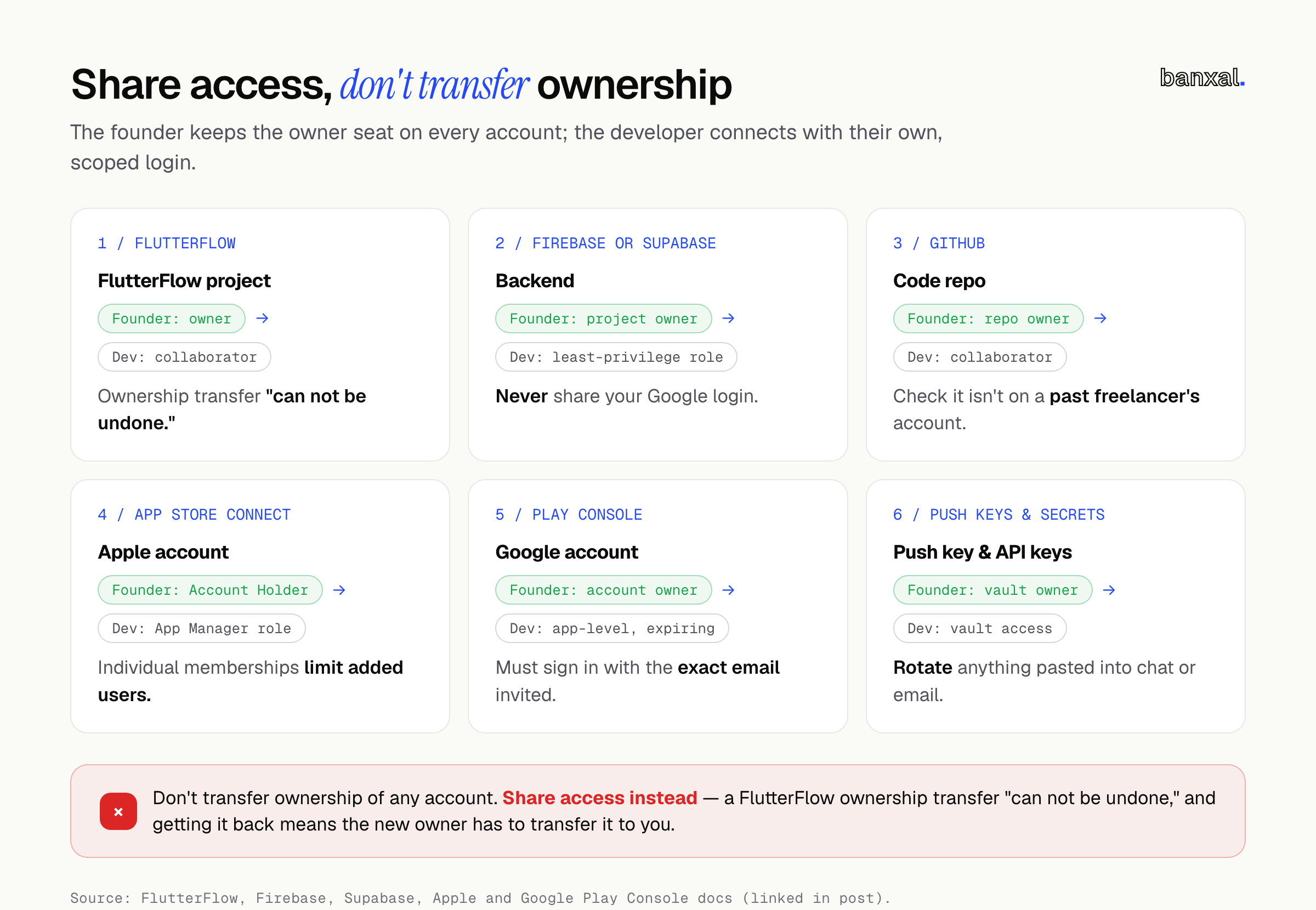This screenshot has width=1316, height=910.
Task: Select the Founder: account owner pill
Action: 603,589
